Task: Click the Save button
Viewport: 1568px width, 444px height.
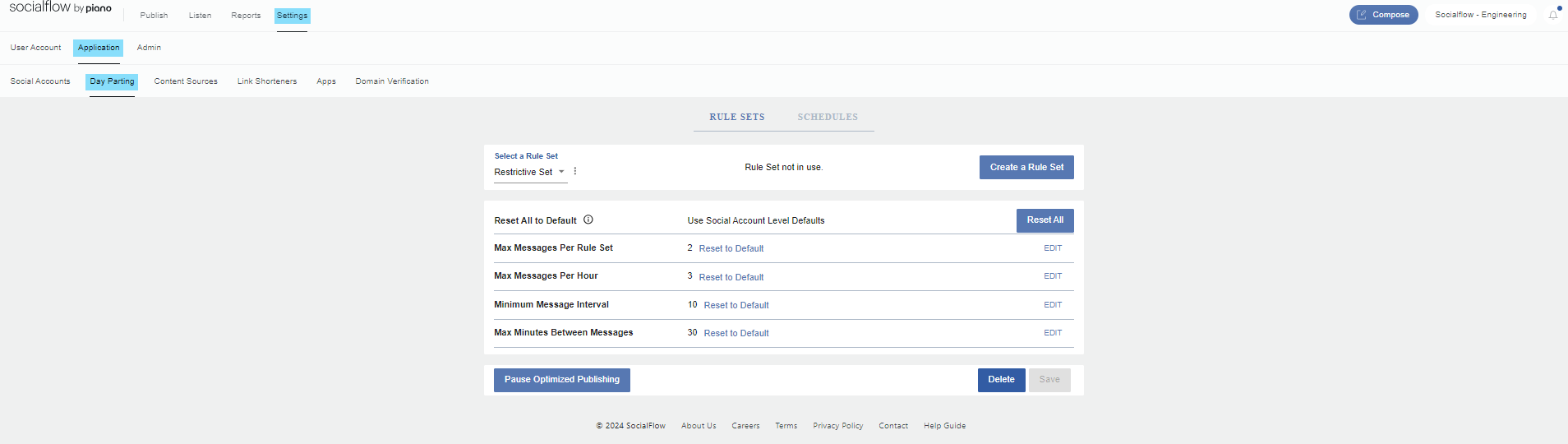Action: 1049,380
